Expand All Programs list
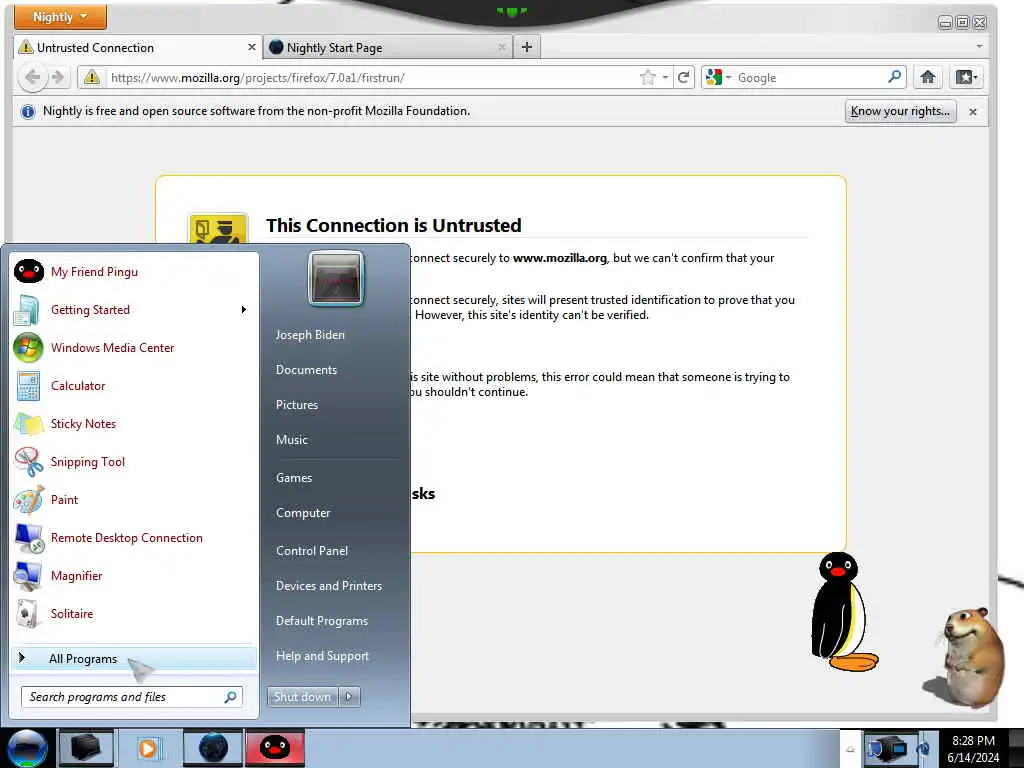This screenshot has height=768, width=1024. click(133, 658)
